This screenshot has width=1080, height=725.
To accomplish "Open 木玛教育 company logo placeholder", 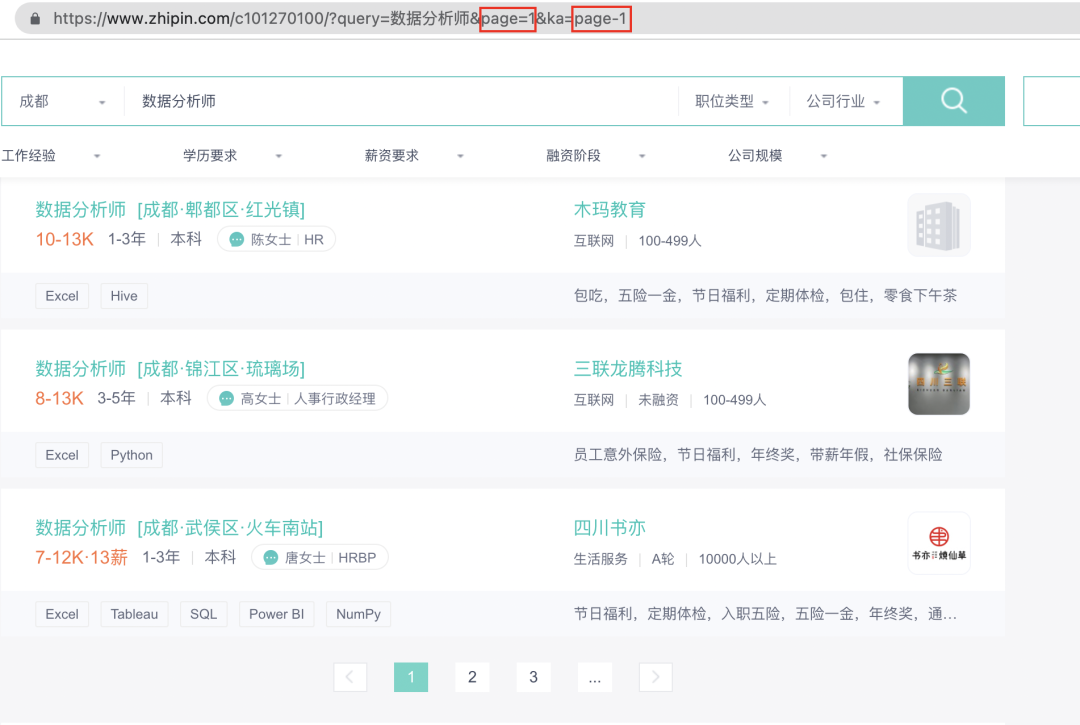I will (x=938, y=225).
